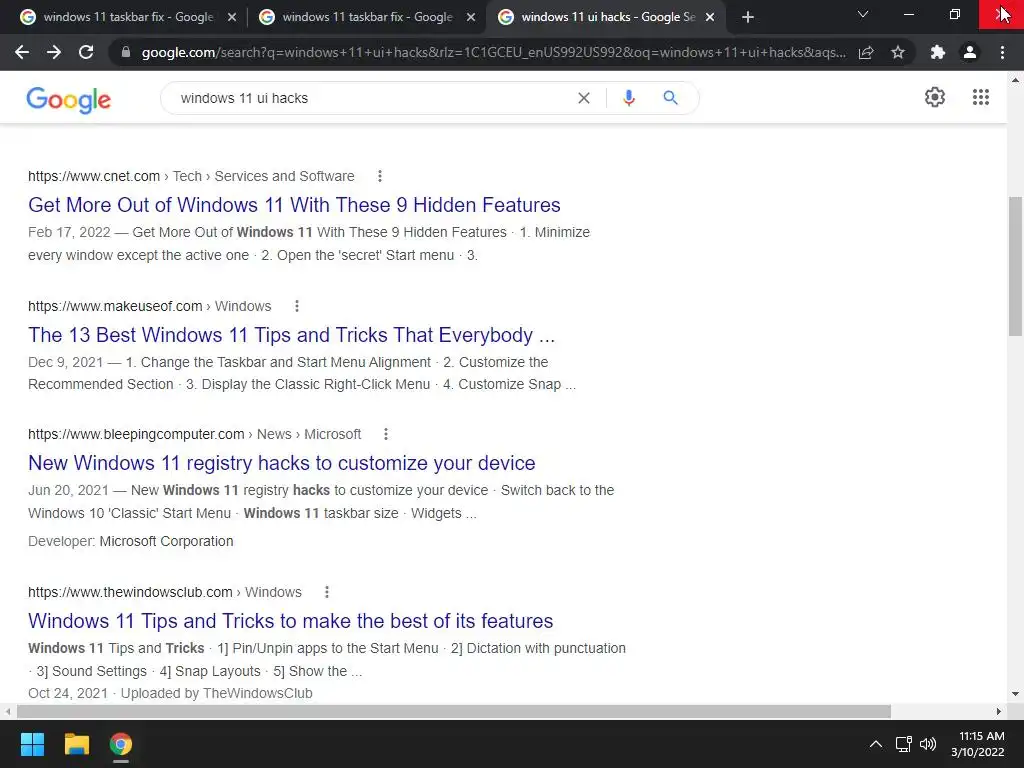The width and height of the screenshot is (1024, 768).
Task: Open 'The 13 Best Windows 11 Tips' result
Action: pyautogui.click(x=291, y=335)
